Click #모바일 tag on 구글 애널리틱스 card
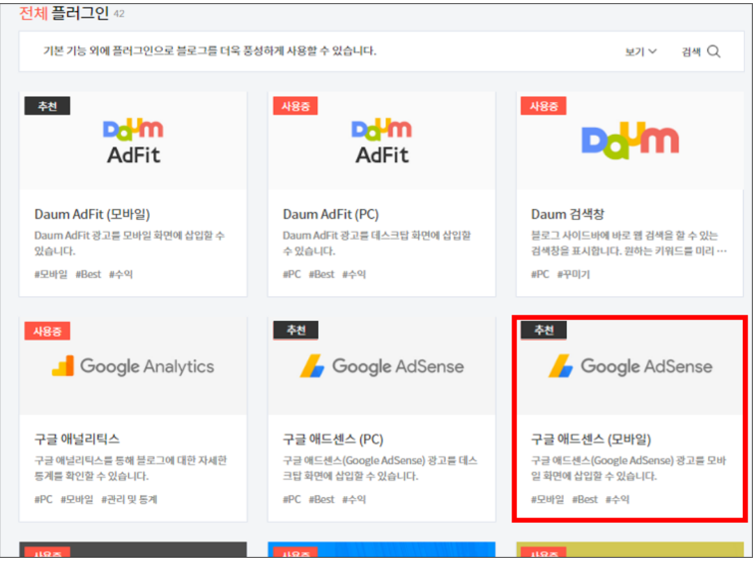This screenshot has height=562, width=756. click(77, 499)
